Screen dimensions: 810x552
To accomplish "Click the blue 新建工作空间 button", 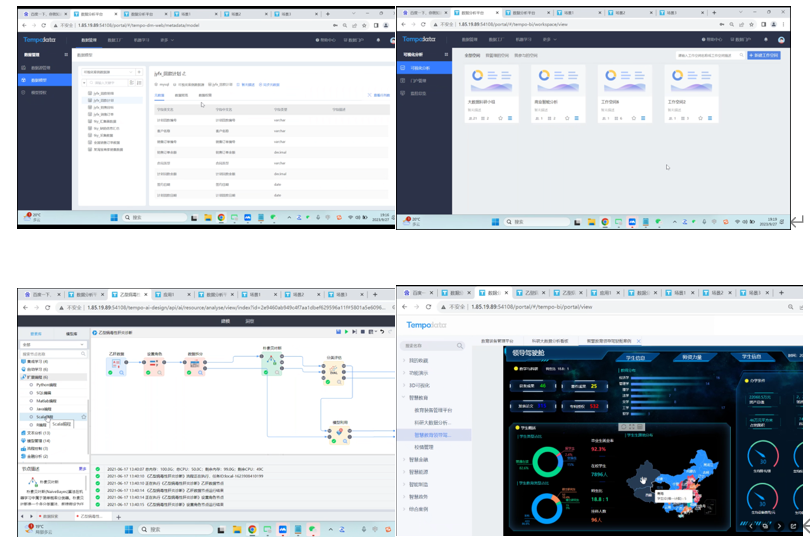I will coord(765,55).
